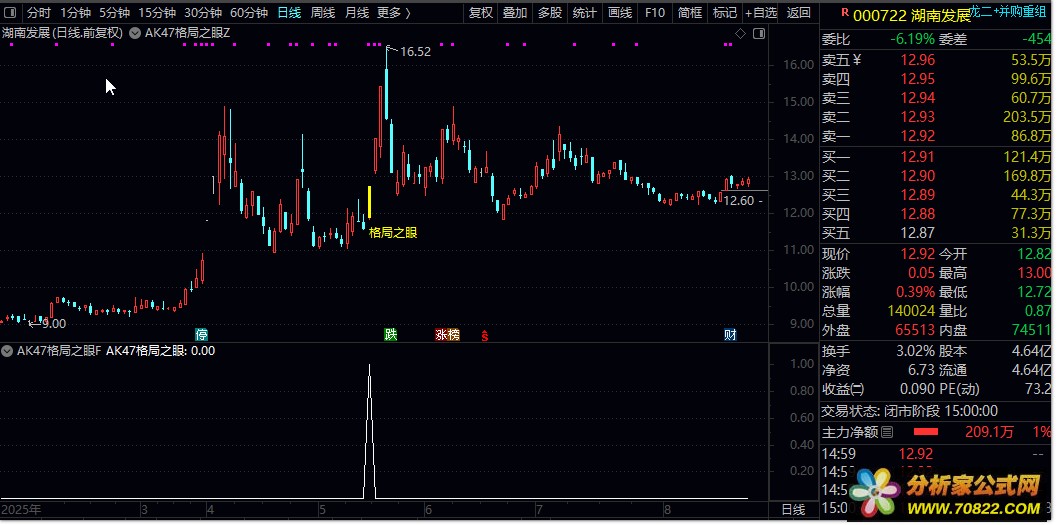Viewport: 1057px width, 525px height.
Task: Toggle the chart right-panel layout icon
Action: coord(759,33)
